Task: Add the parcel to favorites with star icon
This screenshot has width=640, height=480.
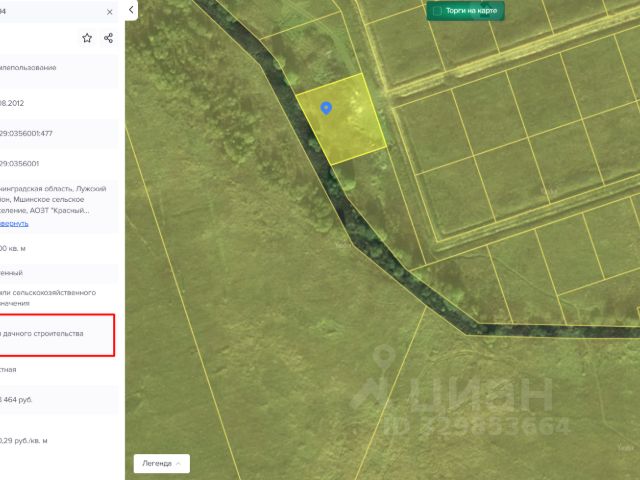Action: point(87,38)
